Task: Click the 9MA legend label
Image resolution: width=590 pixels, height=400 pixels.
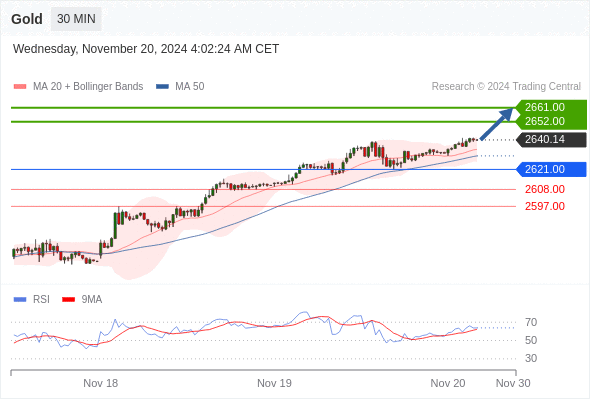Action: (x=92, y=300)
